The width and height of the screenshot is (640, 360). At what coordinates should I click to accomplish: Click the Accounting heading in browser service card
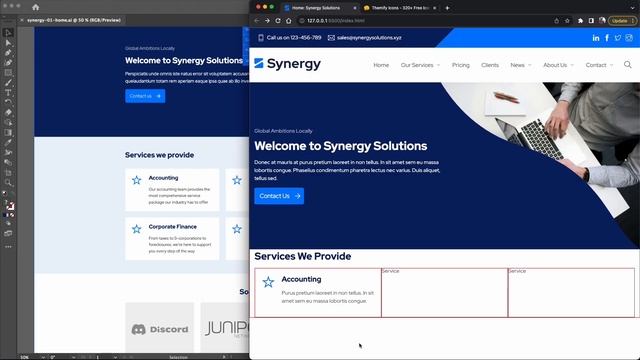[x=301, y=279]
